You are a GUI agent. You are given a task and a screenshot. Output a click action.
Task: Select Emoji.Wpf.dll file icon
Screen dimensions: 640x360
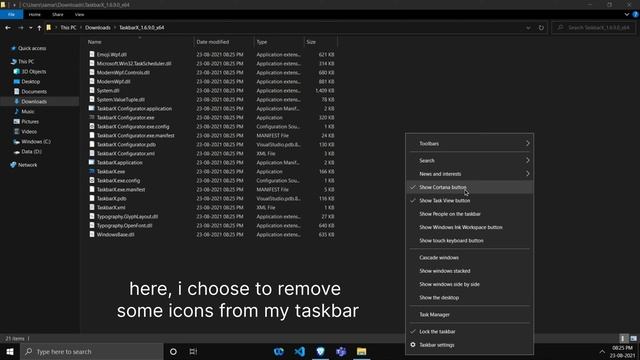click(x=92, y=54)
